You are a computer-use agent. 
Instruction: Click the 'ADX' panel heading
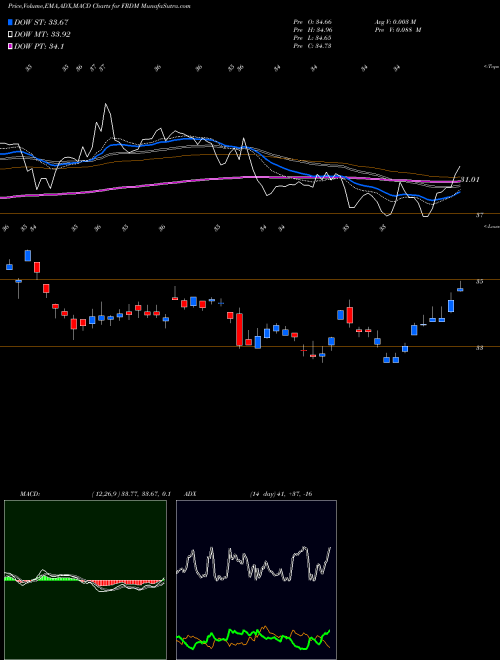pyautogui.click(x=191, y=494)
